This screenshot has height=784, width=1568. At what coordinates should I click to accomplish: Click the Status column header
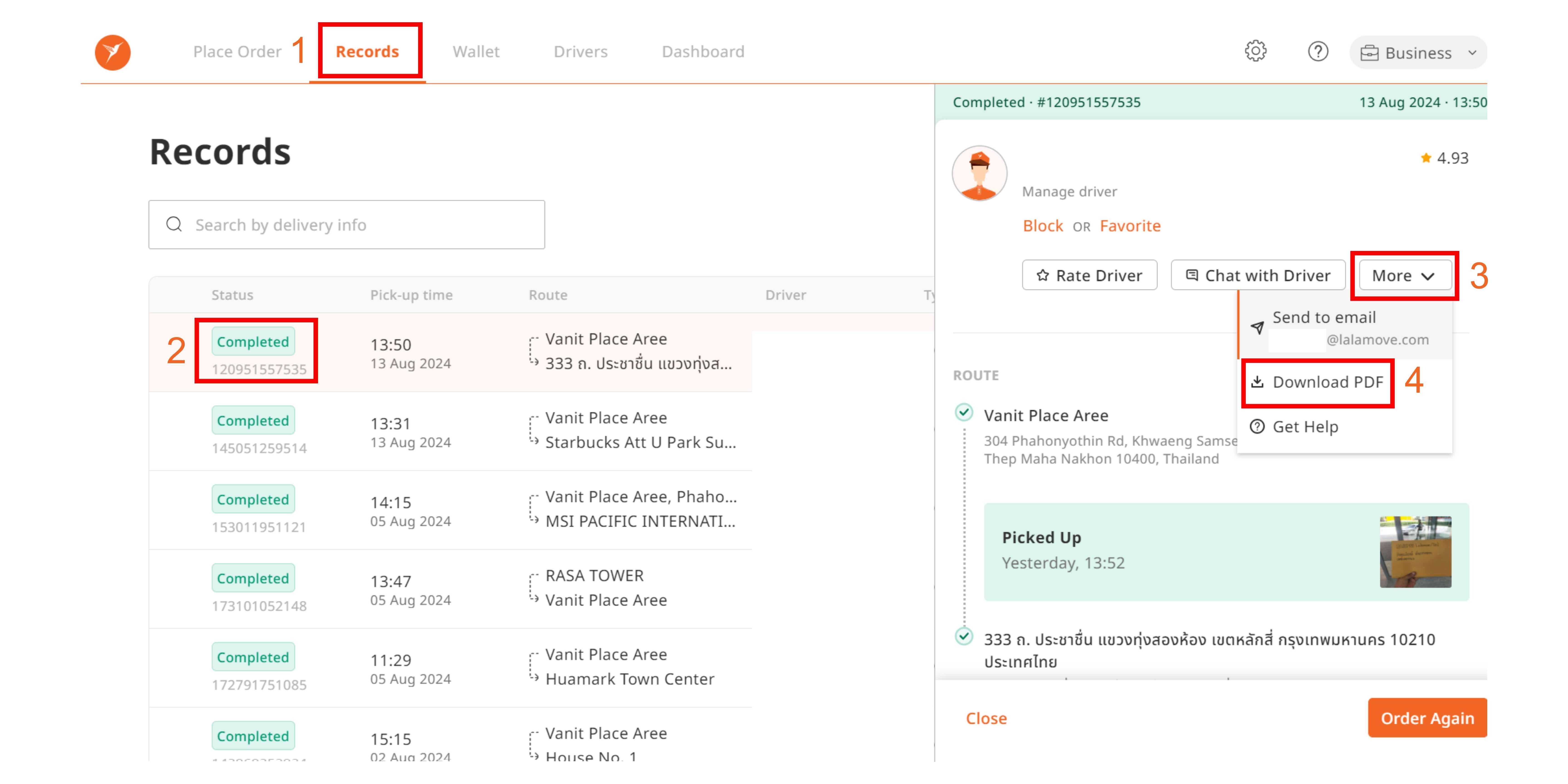pyautogui.click(x=233, y=295)
